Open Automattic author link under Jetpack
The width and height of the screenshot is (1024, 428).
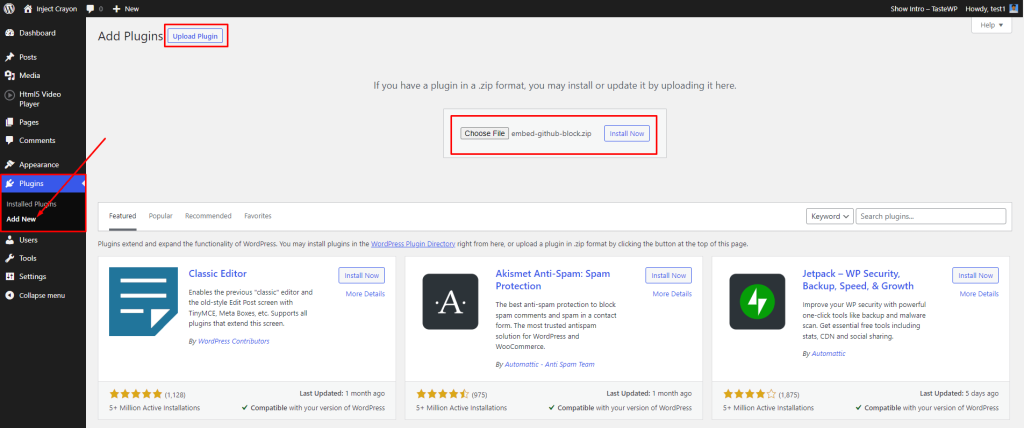pyautogui.click(x=828, y=354)
